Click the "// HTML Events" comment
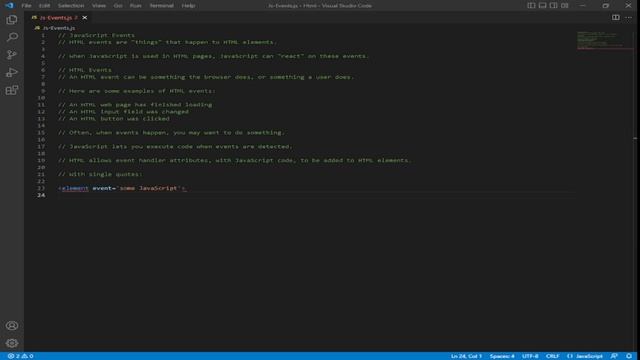This screenshot has width=640, height=360. click(84, 70)
